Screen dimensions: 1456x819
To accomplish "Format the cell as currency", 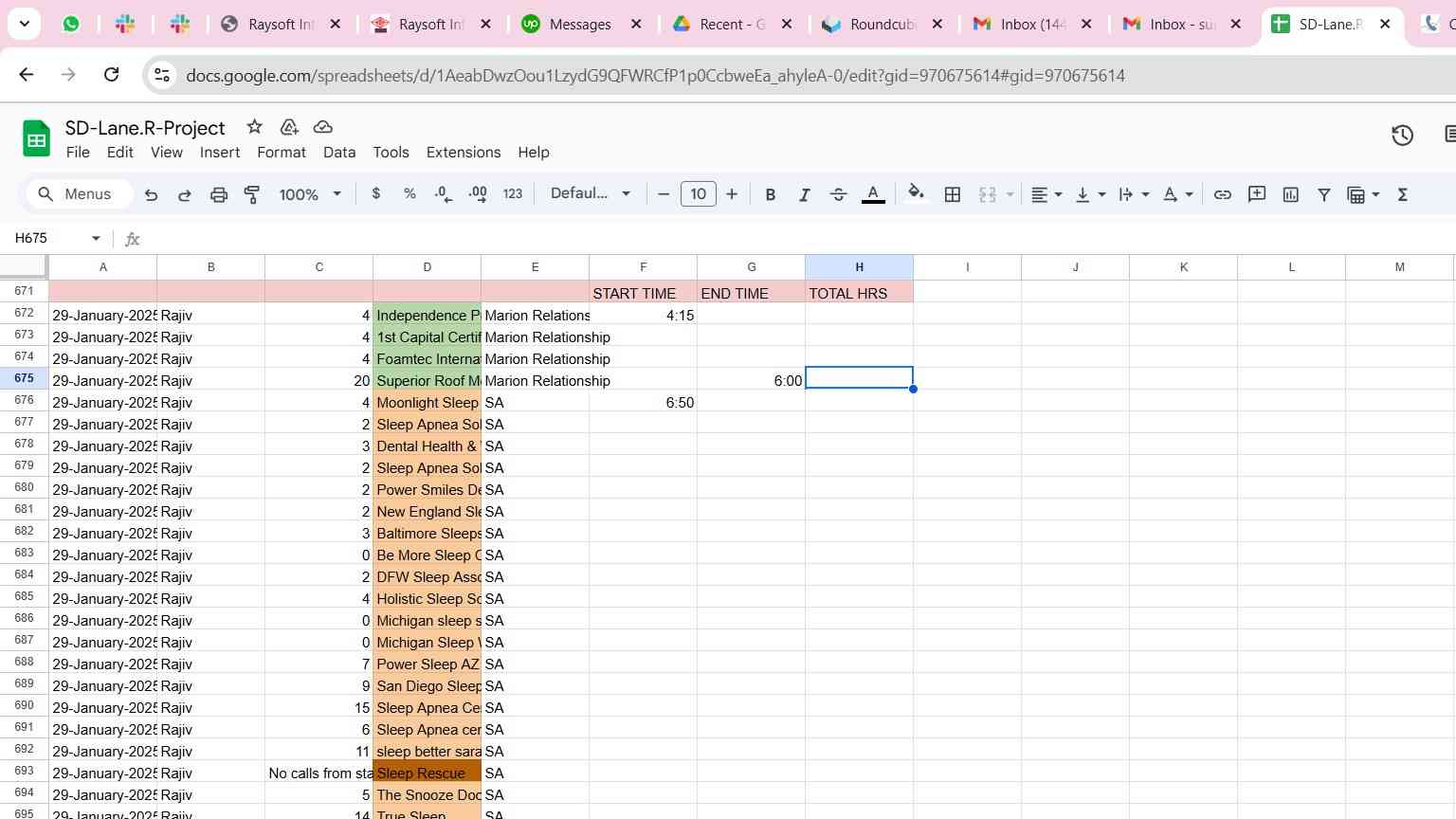I will click(376, 193).
